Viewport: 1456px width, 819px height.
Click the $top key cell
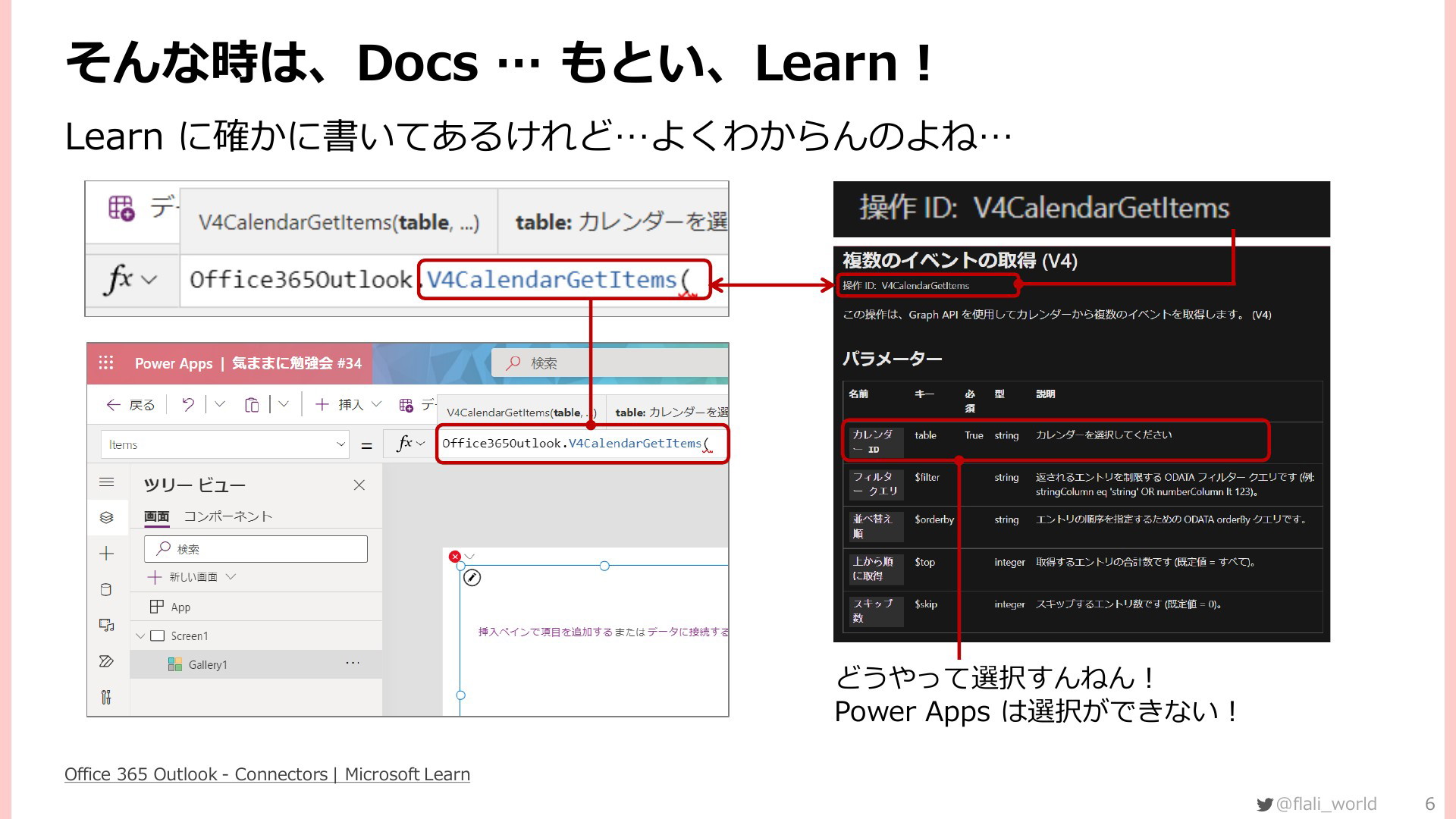coord(924,562)
